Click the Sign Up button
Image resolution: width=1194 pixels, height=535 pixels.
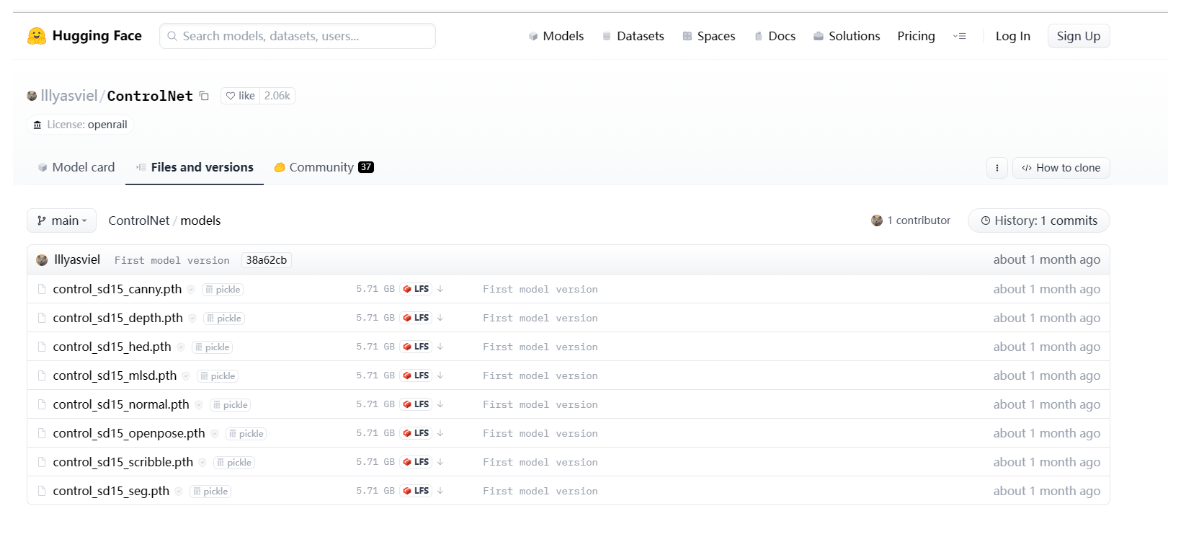(1078, 36)
